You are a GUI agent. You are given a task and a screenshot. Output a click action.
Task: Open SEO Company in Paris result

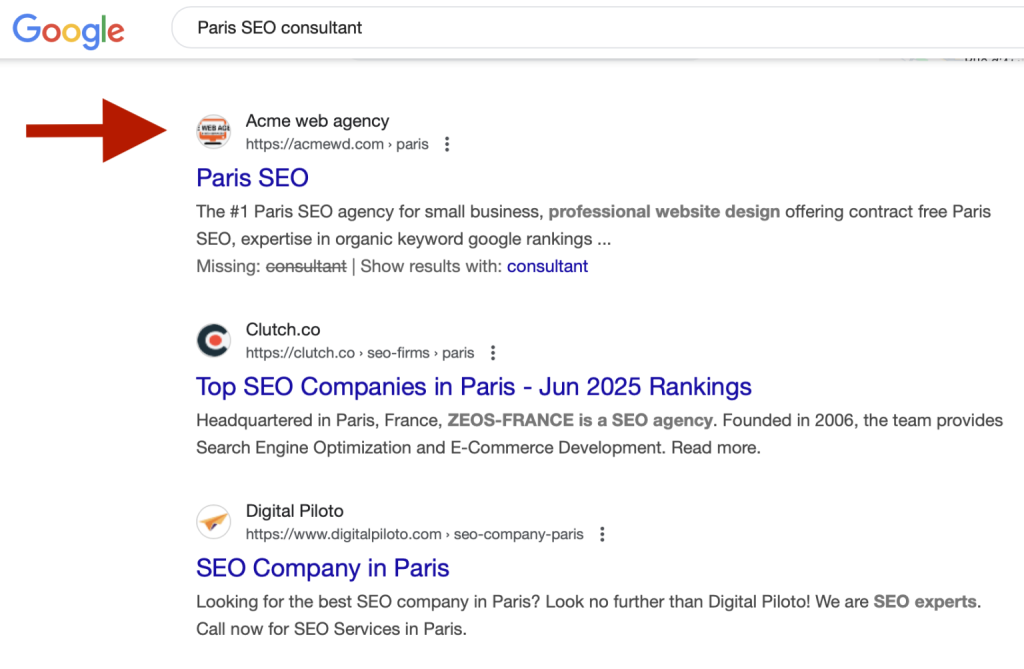coord(323,568)
